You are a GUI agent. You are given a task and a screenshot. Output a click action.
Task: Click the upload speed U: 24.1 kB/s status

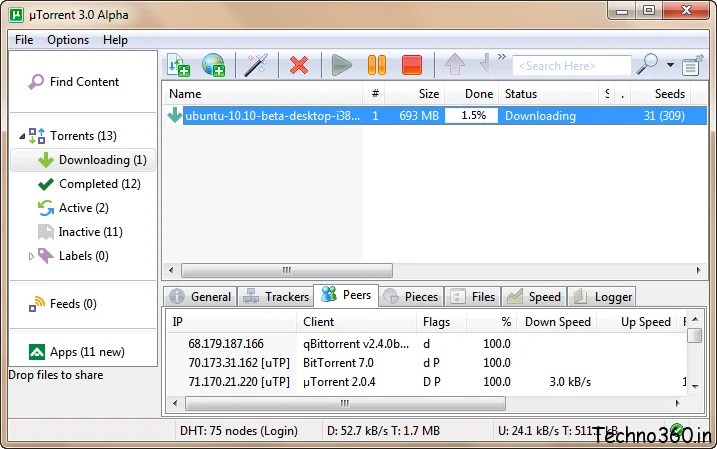pyautogui.click(x=557, y=431)
